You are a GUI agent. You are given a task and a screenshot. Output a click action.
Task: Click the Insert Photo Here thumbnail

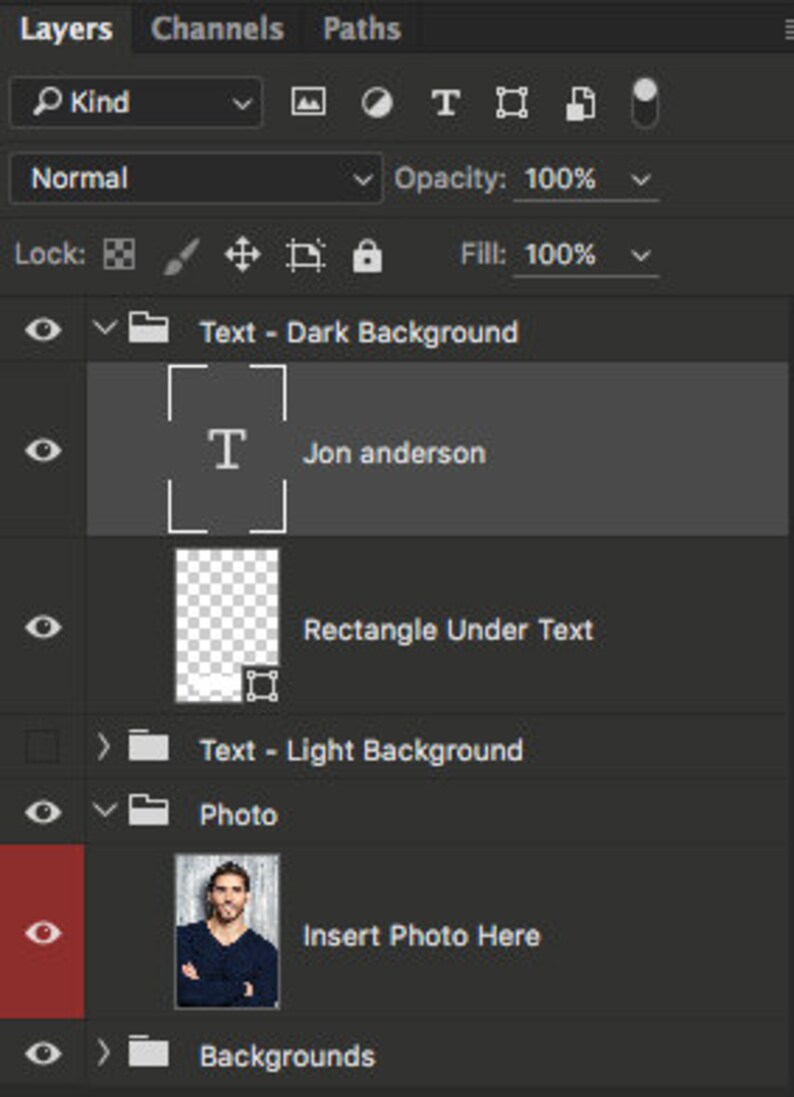(227, 930)
